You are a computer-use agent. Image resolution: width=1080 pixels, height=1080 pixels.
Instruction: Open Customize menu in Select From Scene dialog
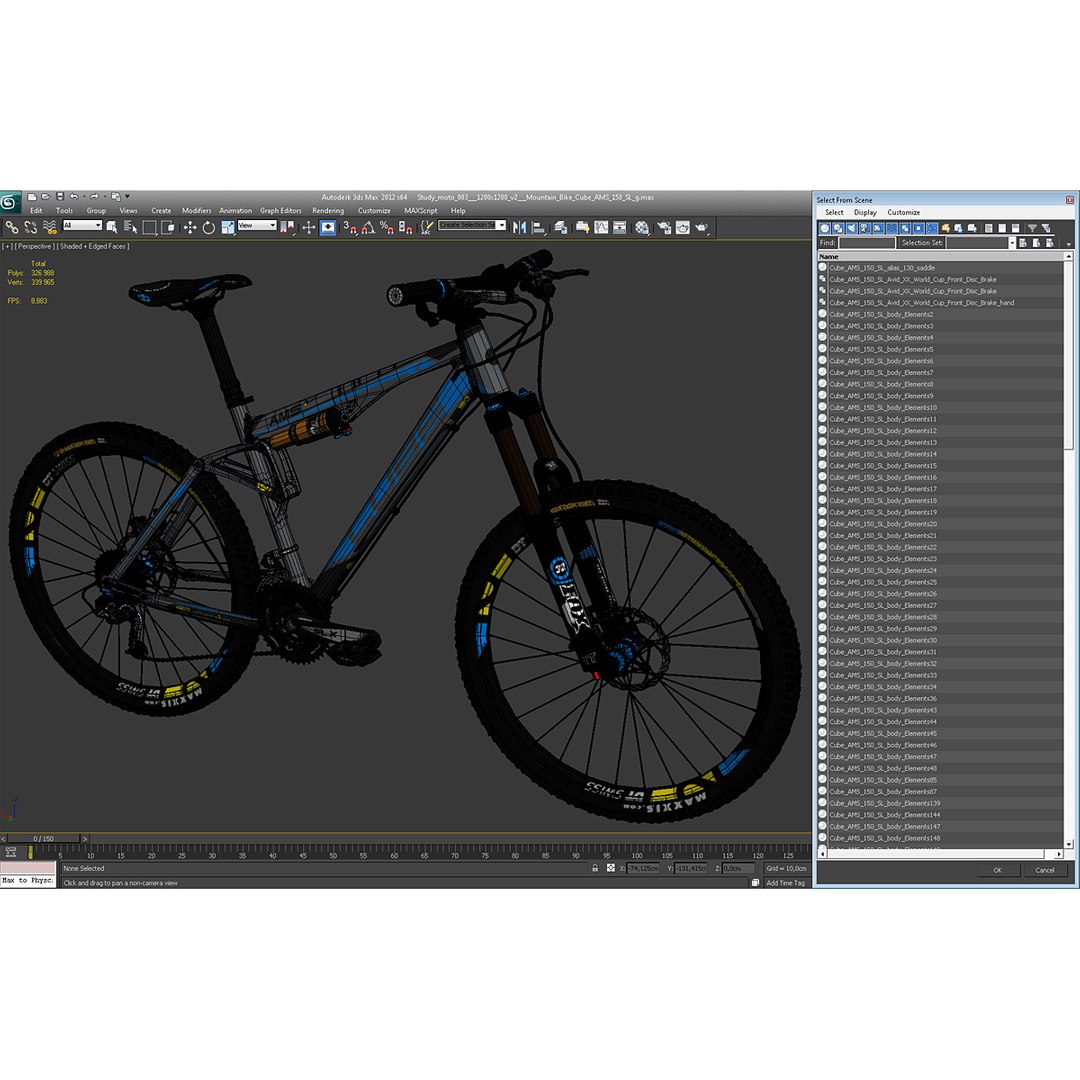[903, 212]
